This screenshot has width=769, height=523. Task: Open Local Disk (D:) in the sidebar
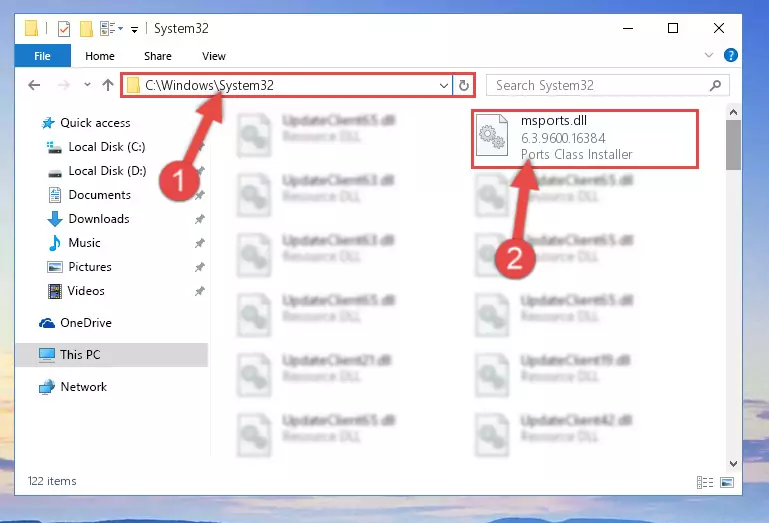(x=107, y=171)
